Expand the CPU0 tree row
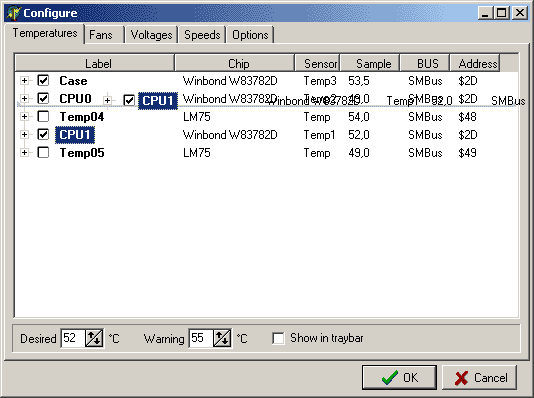 click(24, 99)
